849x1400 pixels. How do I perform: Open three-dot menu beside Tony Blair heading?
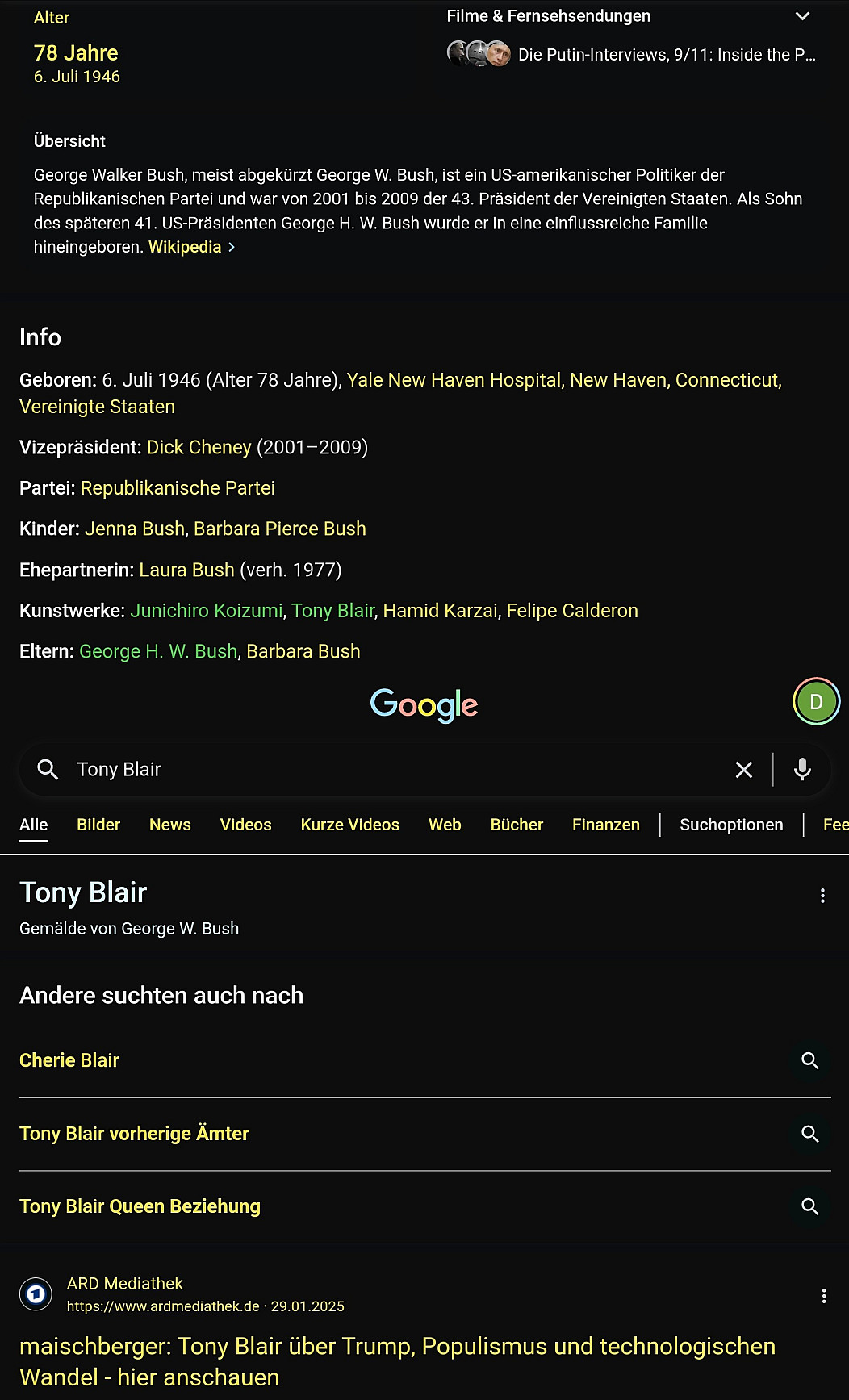tap(822, 896)
